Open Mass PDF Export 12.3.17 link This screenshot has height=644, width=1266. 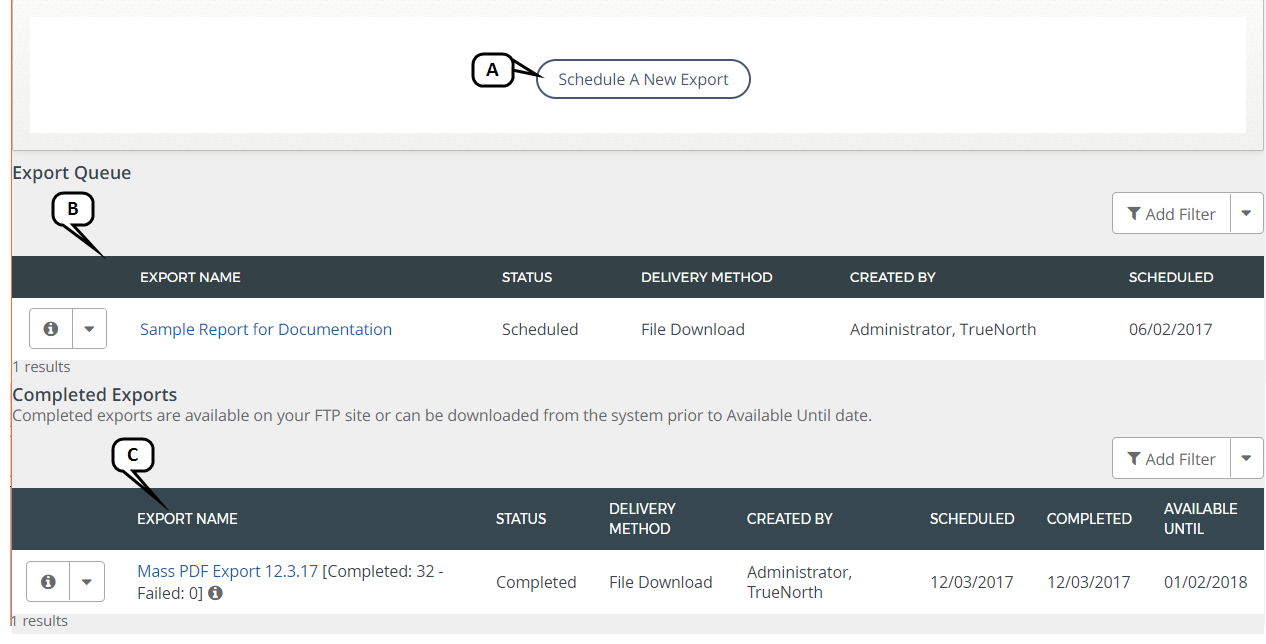pyautogui.click(x=227, y=572)
